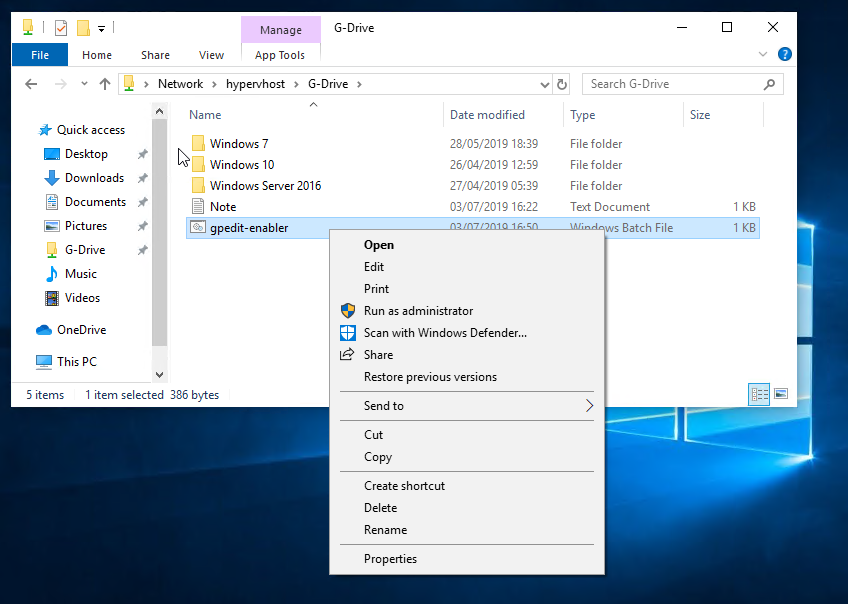Sort by the Name column header
The height and width of the screenshot is (604, 848).
(x=205, y=115)
